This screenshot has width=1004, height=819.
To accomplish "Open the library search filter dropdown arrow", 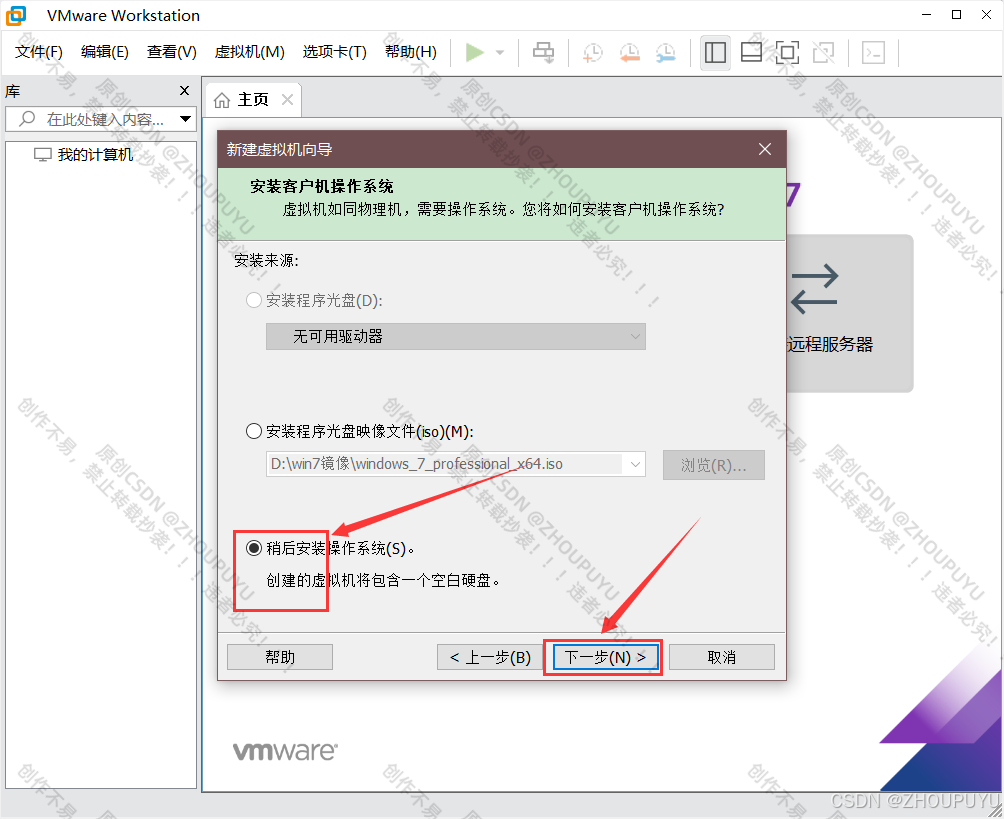I will click(x=185, y=118).
